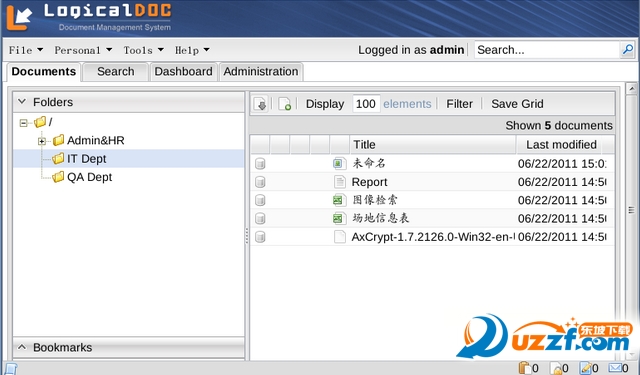The image size is (640, 375).
Task: Open the clipboard counter in status bar
Action: pos(529,368)
